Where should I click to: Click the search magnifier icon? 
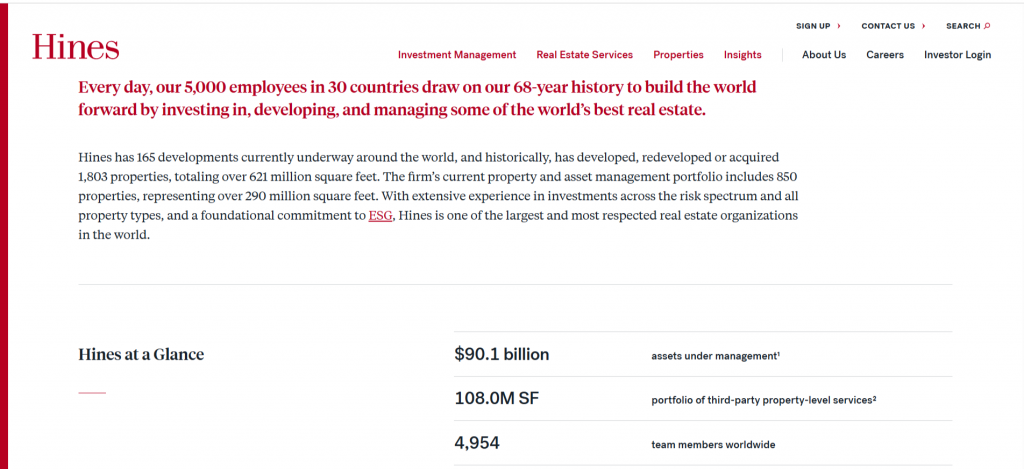987,26
